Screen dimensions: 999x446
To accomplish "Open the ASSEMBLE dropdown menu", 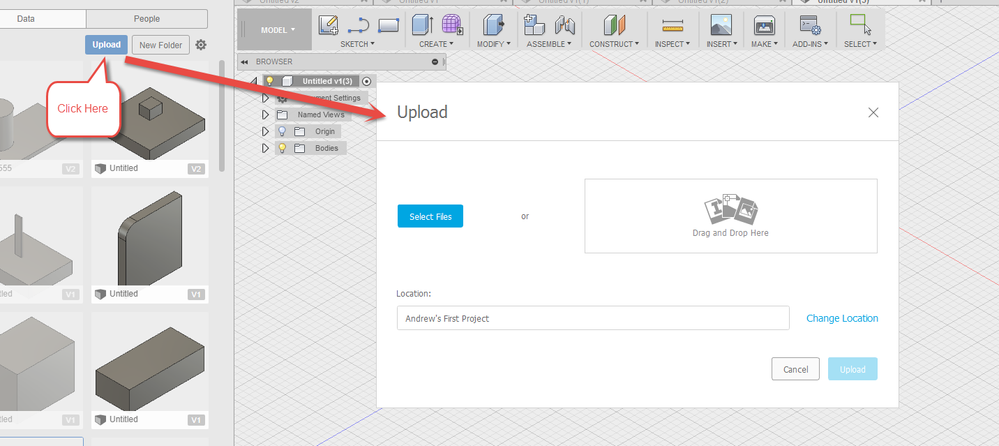I will pyautogui.click(x=549, y=44).
